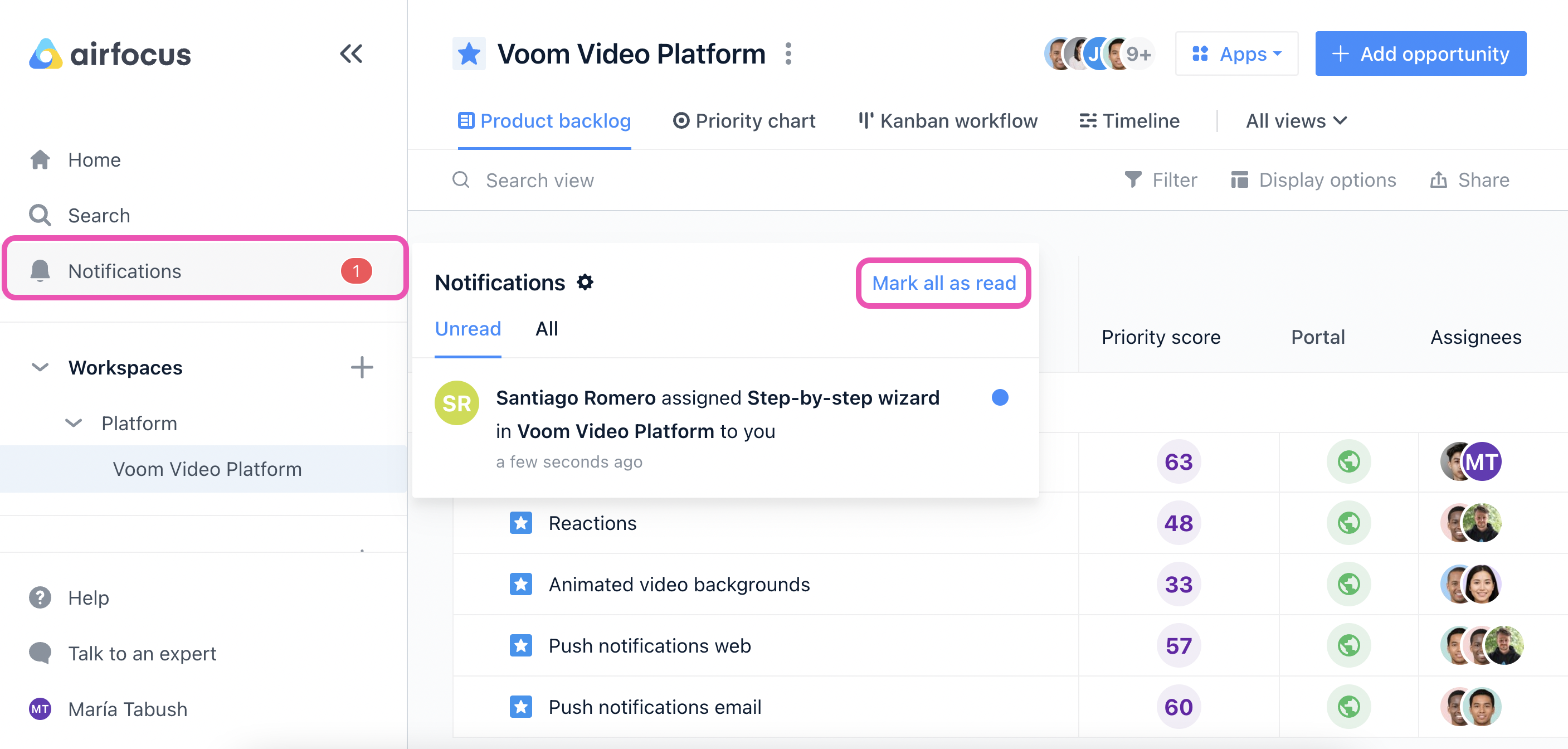This screenshot has height=749, width=1568.
Task: Switch to the Kanban workflow tab
Action: pyautogui.click(x=947, y=120)
